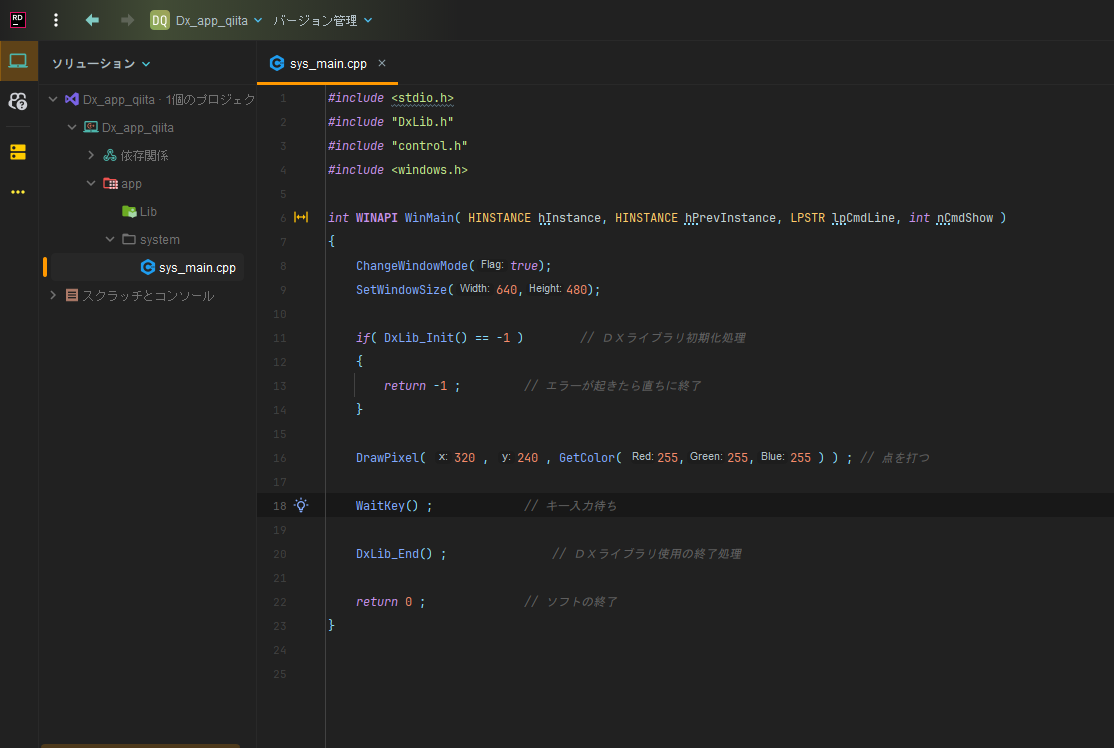The width and height of the screenshot is (1114, 748).
Task: Click the underlined stdio.h include link
Action: [421, 97]
